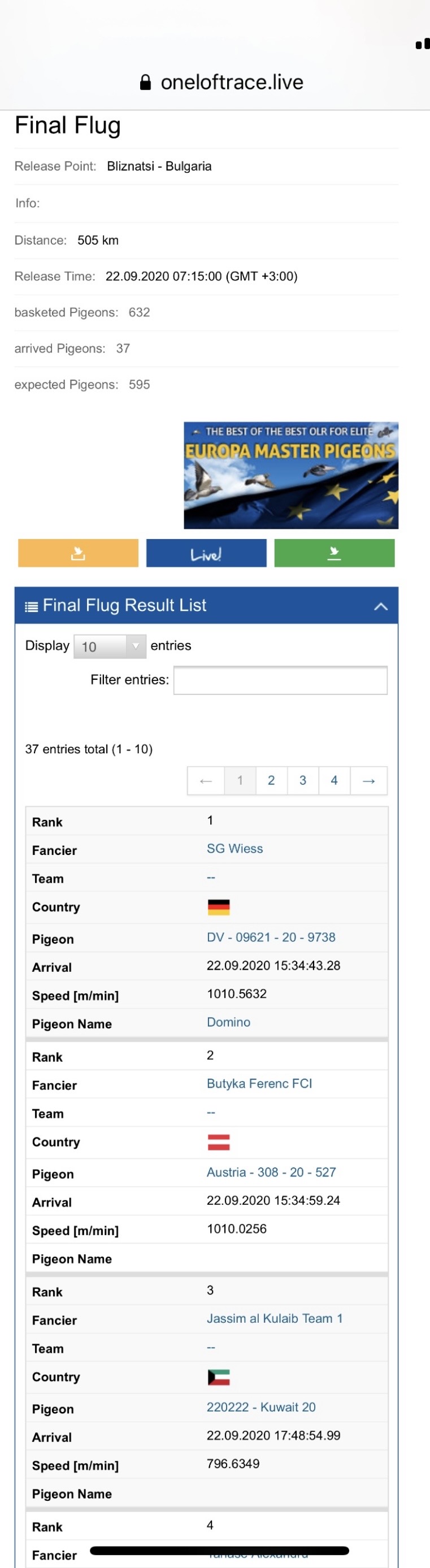This screenshot has height=1568, width=430.
Task: Click the German flag for rank 1
Action: point(219,907)
